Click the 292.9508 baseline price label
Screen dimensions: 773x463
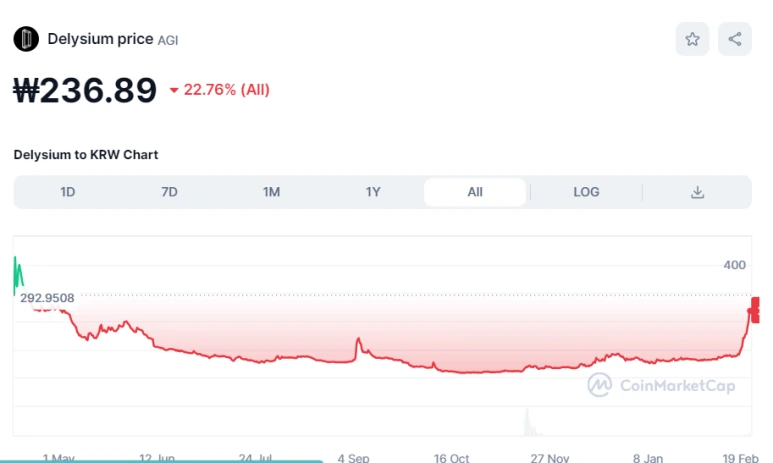click(47, 298)
